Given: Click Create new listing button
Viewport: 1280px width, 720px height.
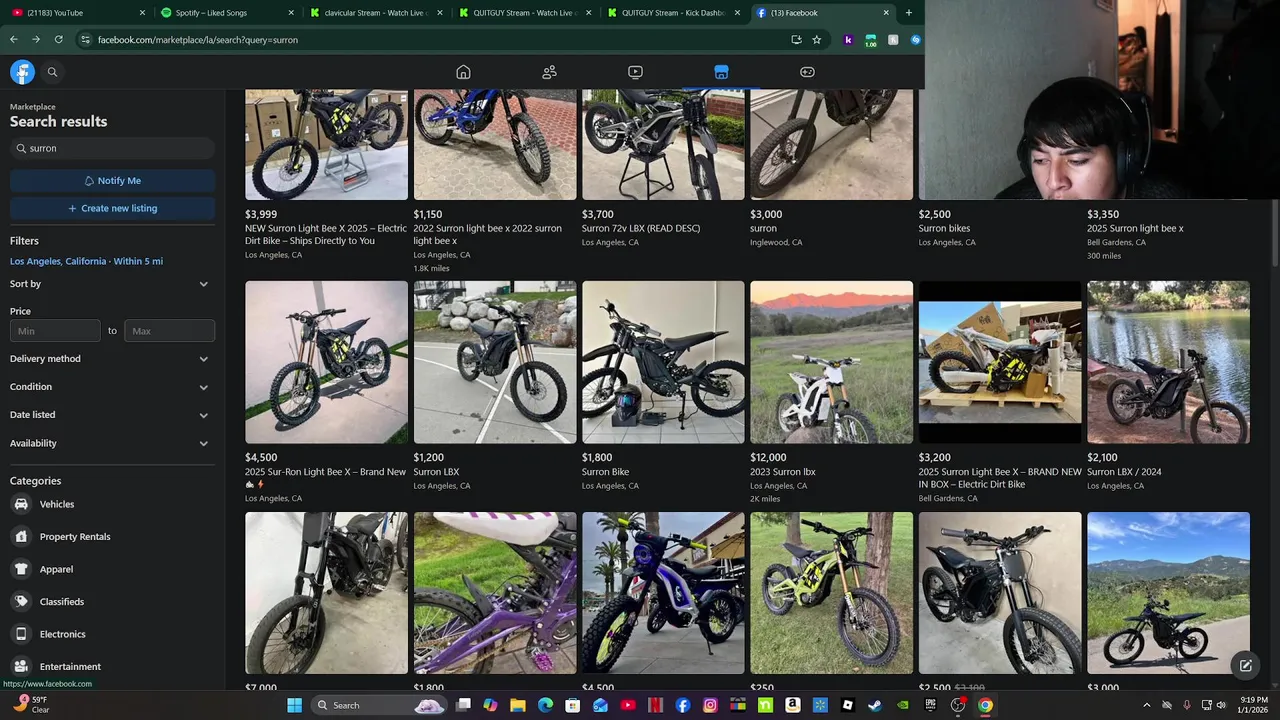Looking at the screenshot, I should [112, 208].
